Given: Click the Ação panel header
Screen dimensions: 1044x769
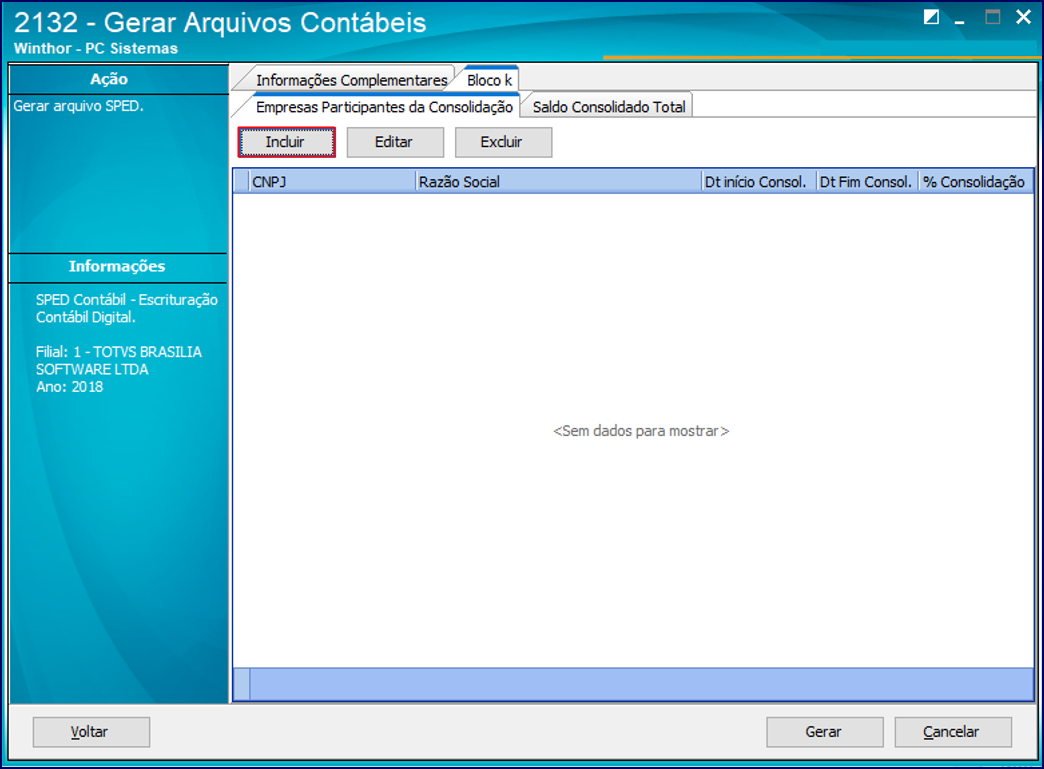Looking at the screenshot, I should 119,79.
